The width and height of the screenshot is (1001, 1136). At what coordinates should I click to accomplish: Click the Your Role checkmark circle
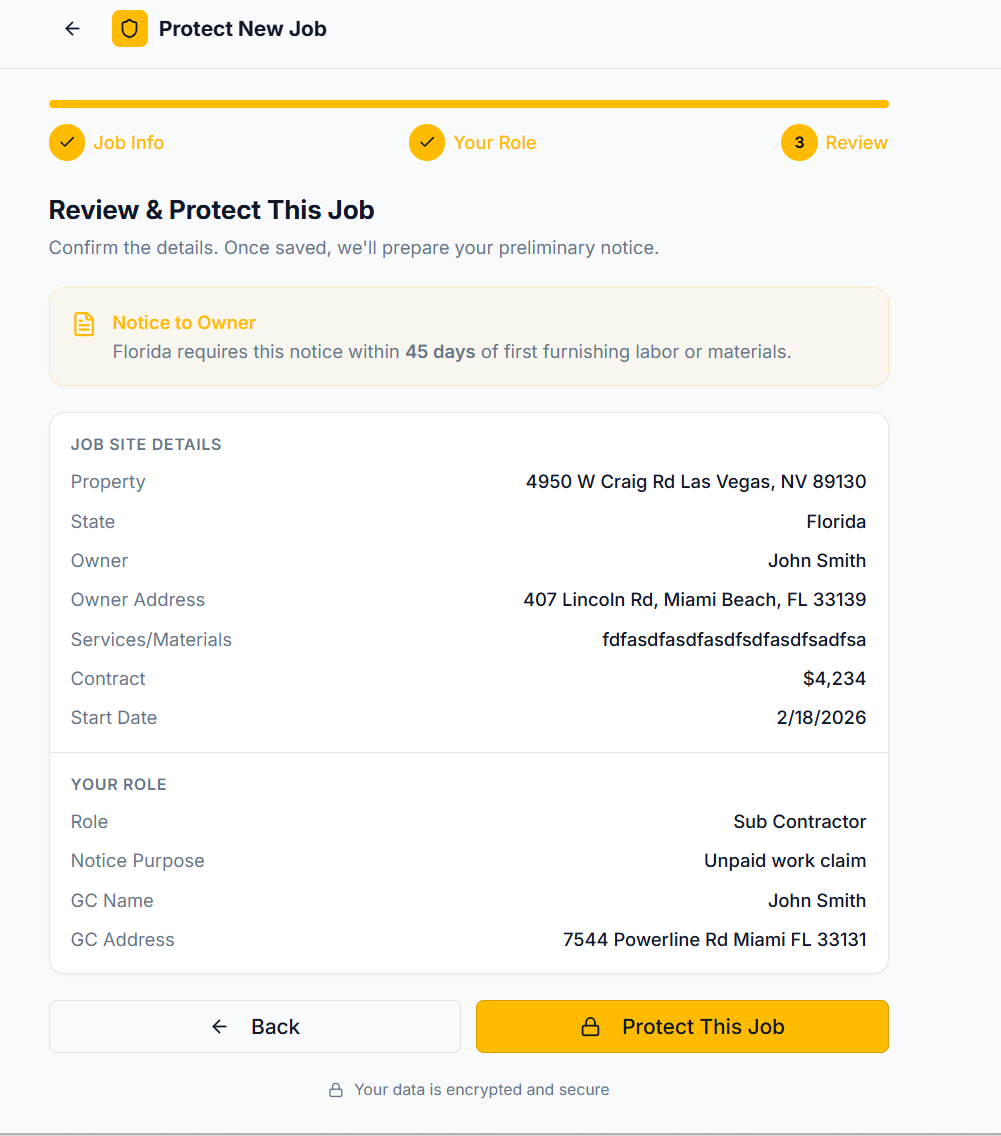click(427, 143)
